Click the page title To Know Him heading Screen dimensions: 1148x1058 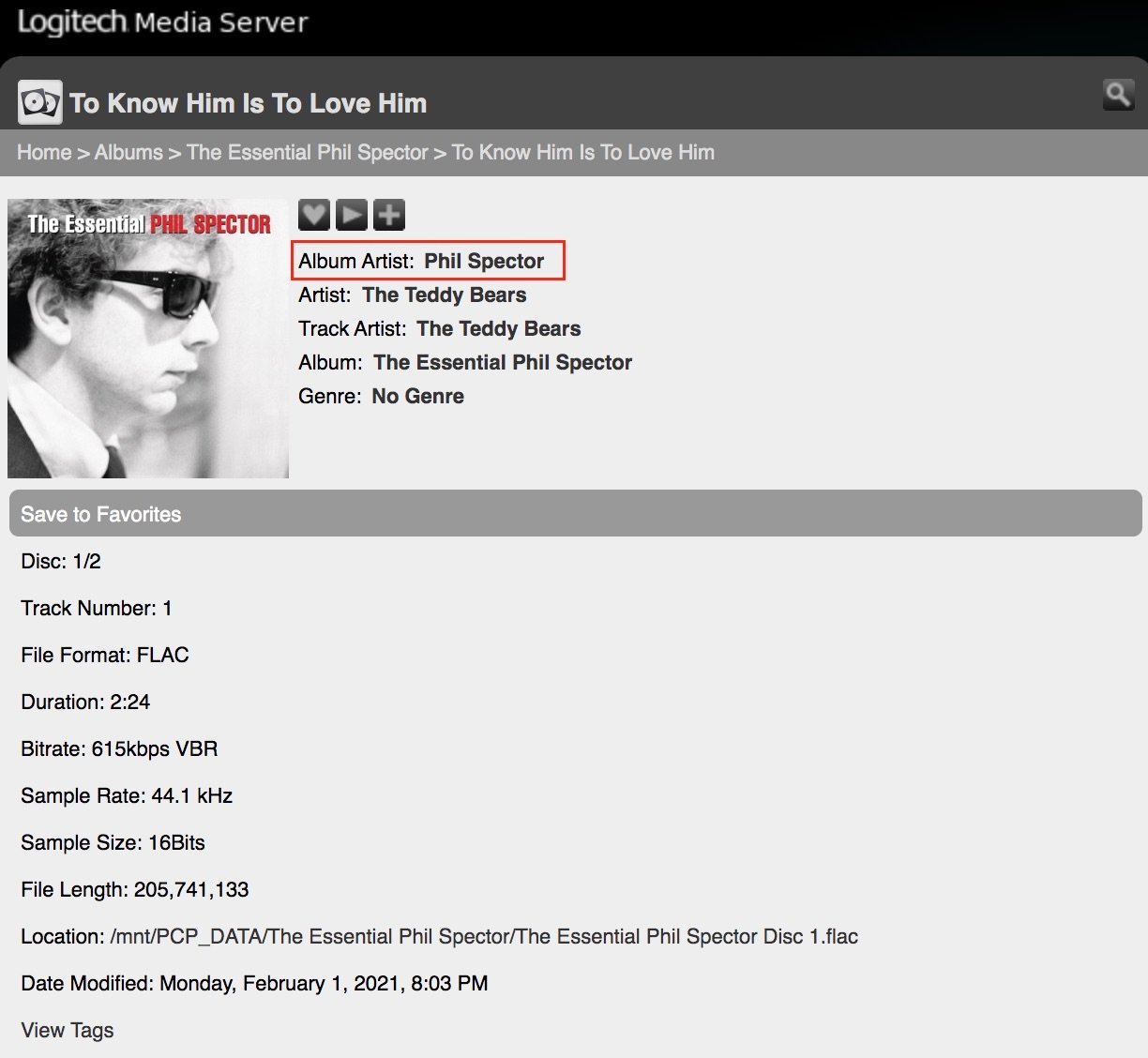tap(249, 103)
